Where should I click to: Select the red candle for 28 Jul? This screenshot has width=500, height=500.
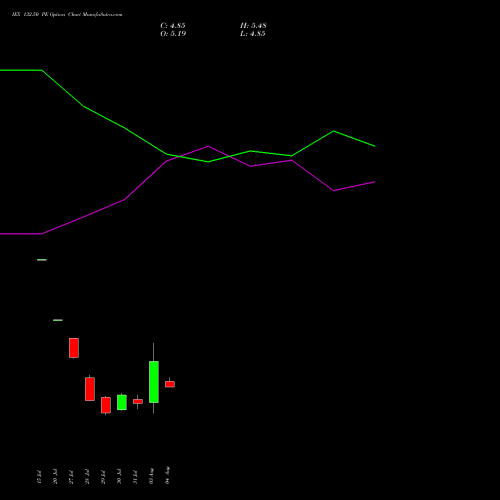(90, 389)
